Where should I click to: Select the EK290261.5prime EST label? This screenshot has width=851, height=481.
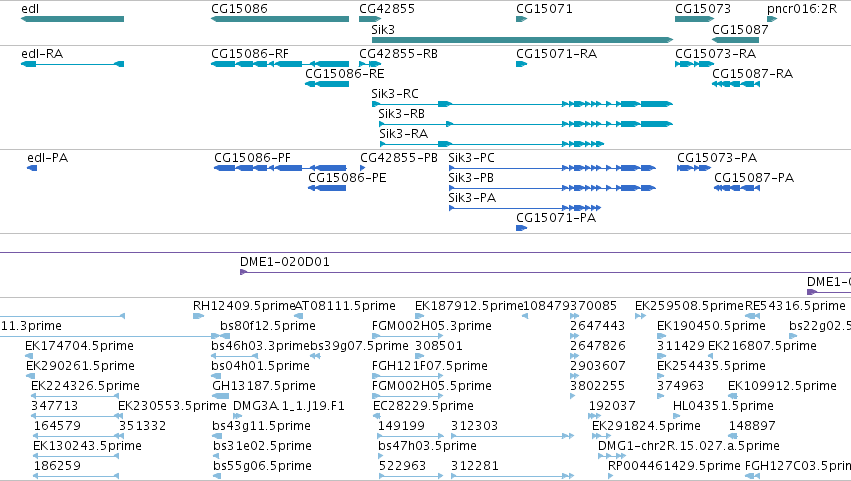pyautogui.click(x=80, y=366)
